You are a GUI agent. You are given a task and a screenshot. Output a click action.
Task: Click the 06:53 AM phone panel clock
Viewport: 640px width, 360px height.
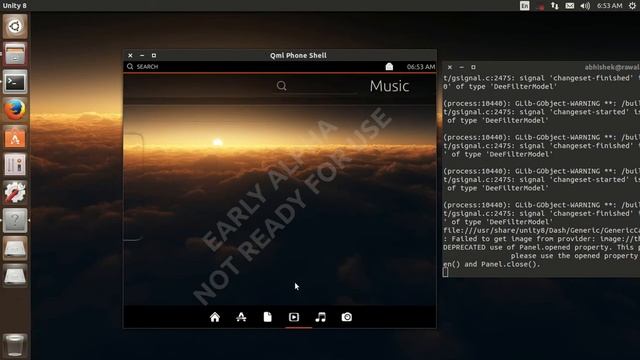(421, 67)
